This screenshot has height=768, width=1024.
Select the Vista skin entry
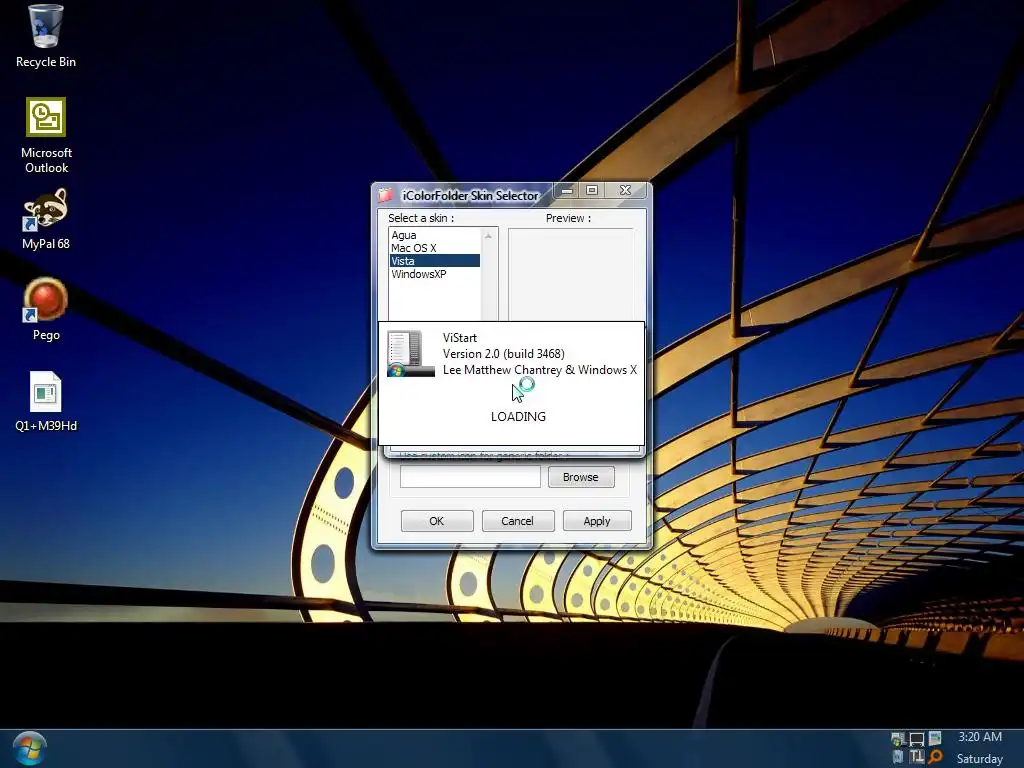click(x=434, y=261)
